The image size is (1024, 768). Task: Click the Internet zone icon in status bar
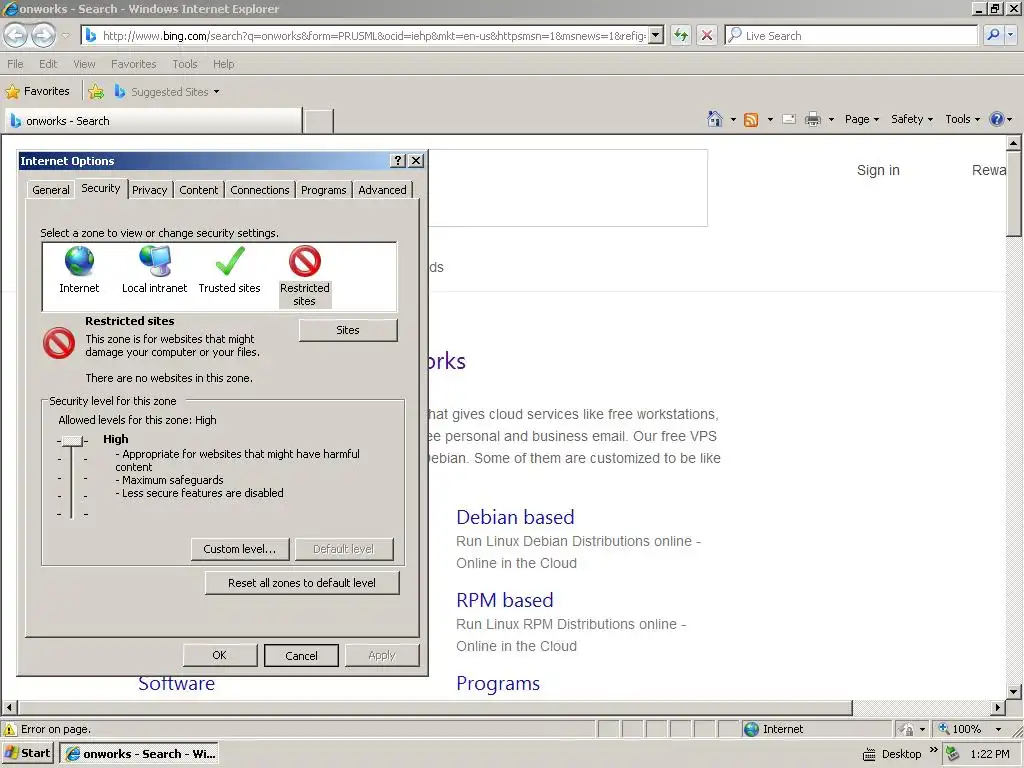point(752,729)
